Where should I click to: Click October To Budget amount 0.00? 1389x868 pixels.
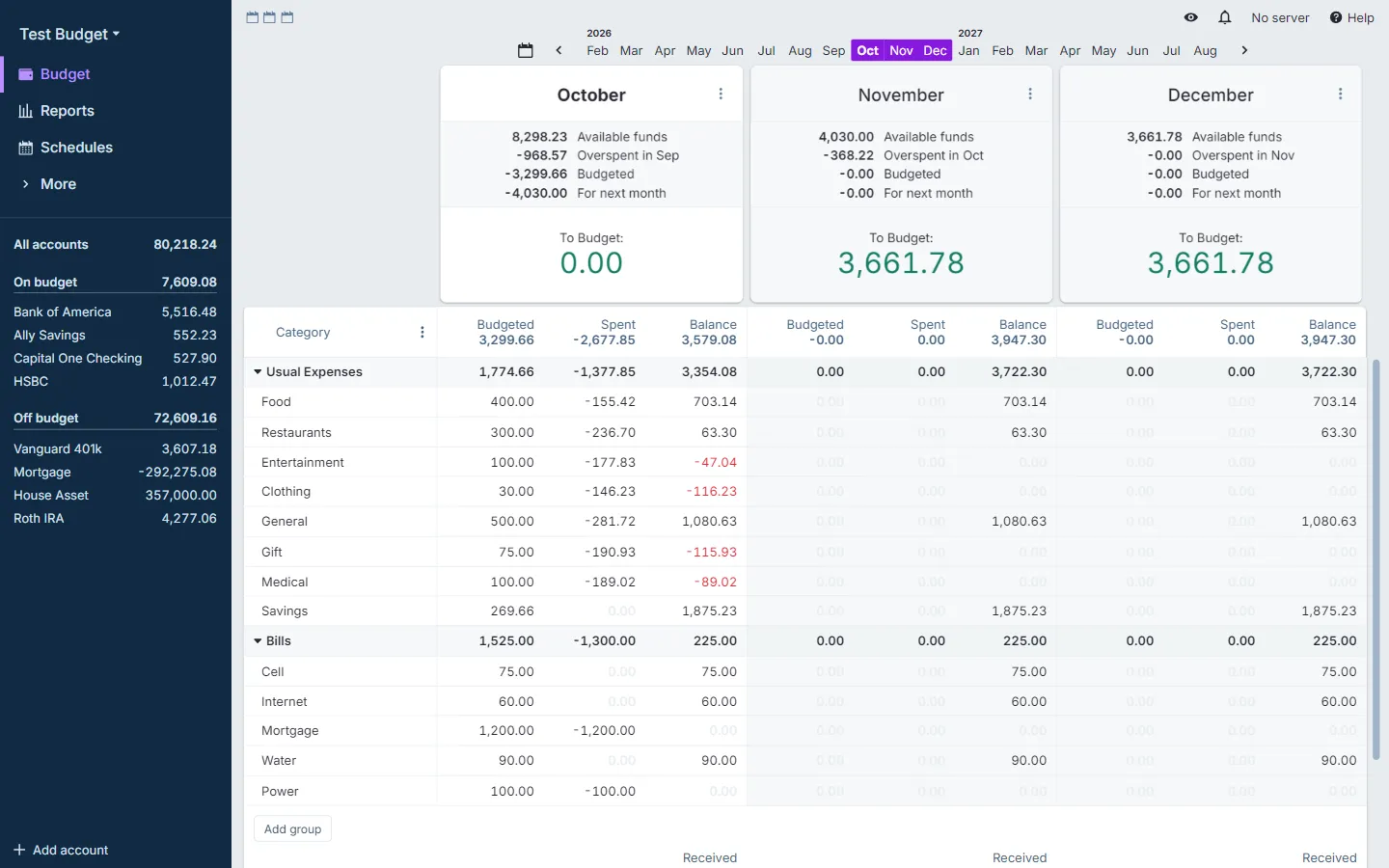[x=591, y=262]
